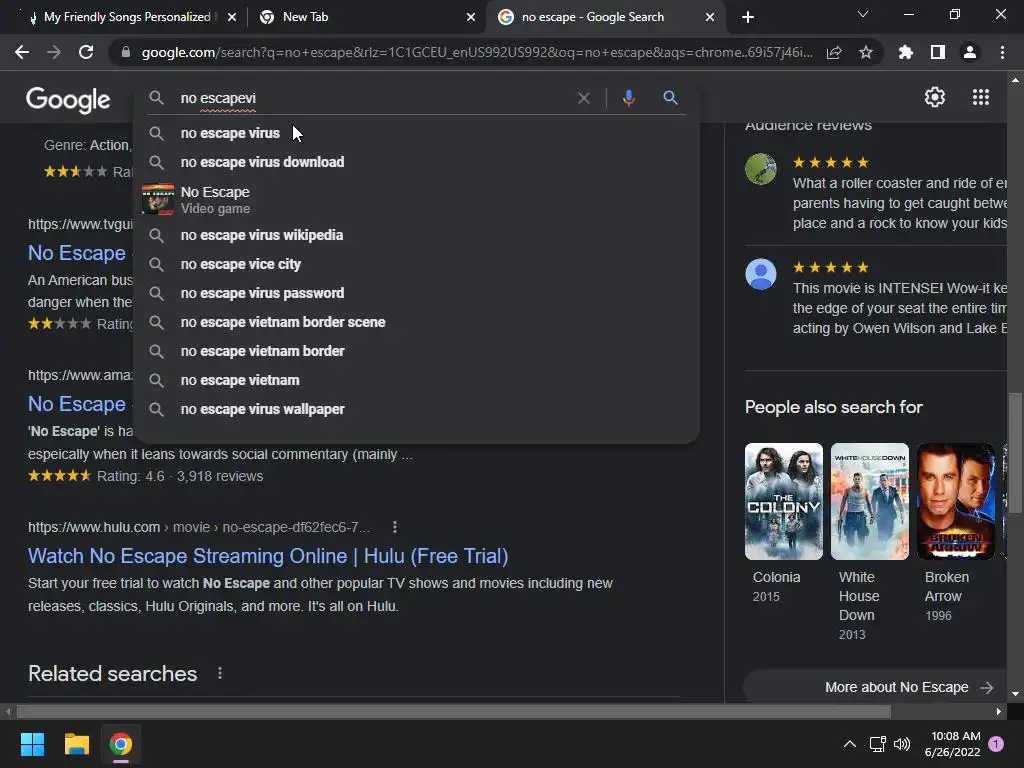
Task: Open Windows Start menu
Action: pyautogui.click(x=32, y=744)
